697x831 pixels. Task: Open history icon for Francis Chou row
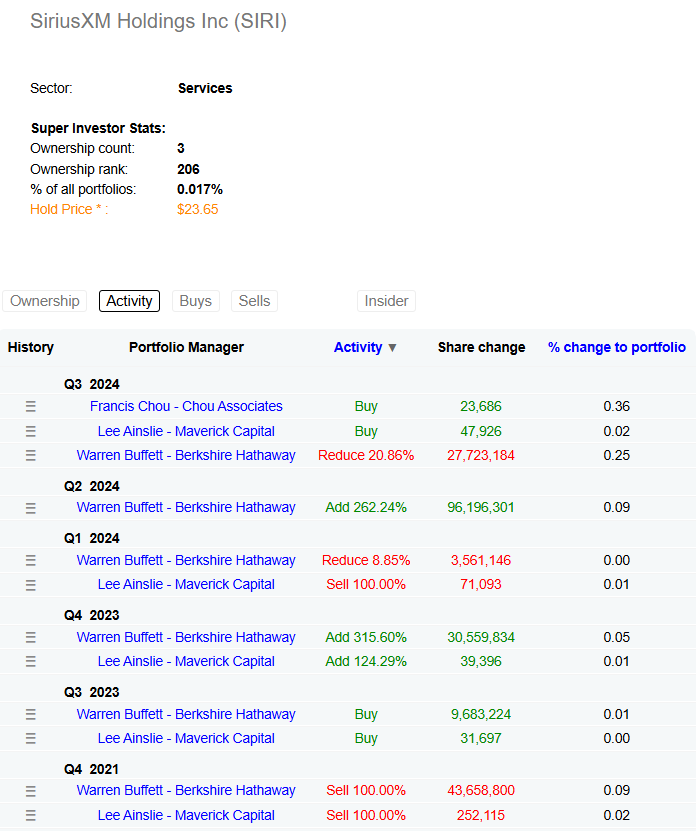click(x=31, y=406)
